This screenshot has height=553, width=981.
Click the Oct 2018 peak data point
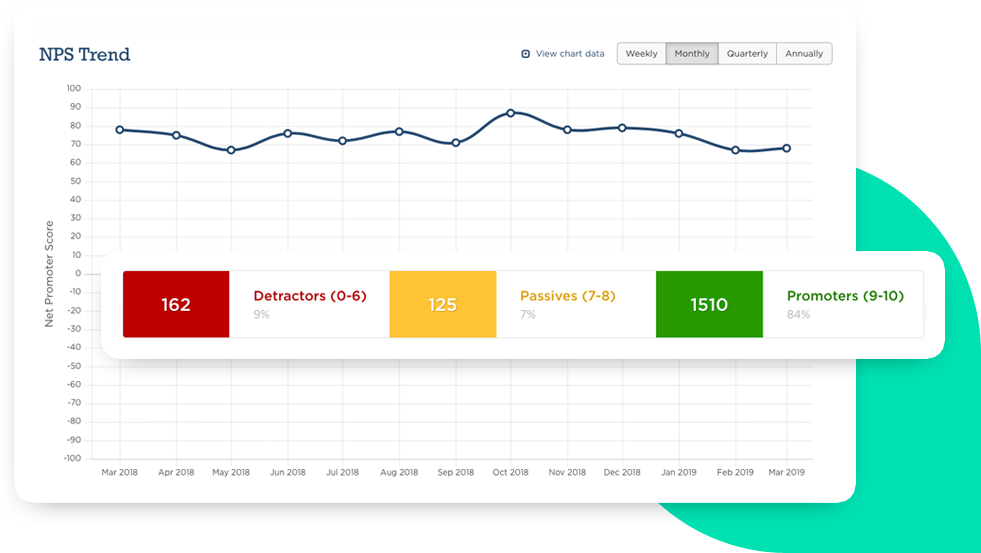511,113
